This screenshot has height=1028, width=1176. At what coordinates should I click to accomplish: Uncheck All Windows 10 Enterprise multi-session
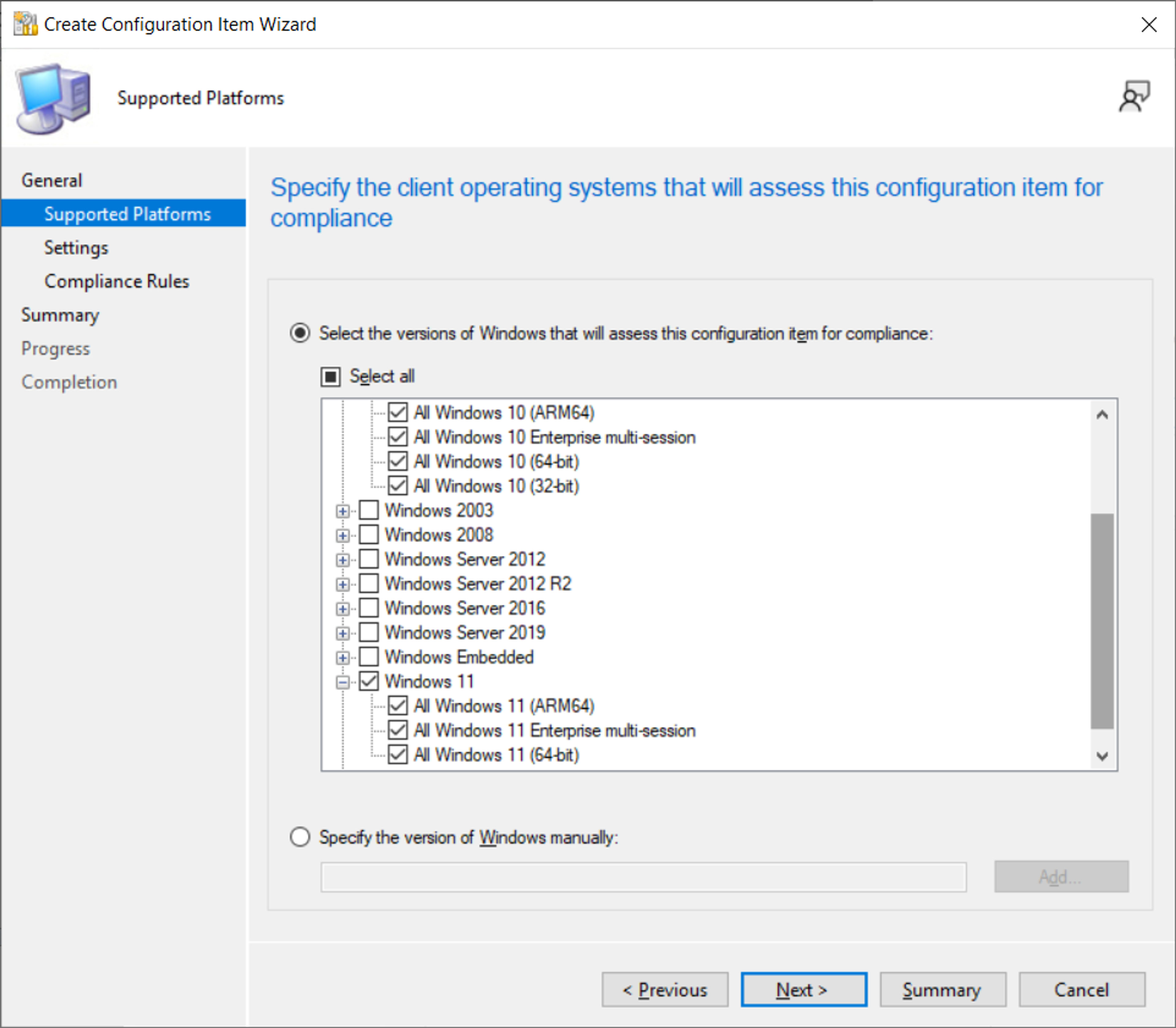click(x=398, y=437)
